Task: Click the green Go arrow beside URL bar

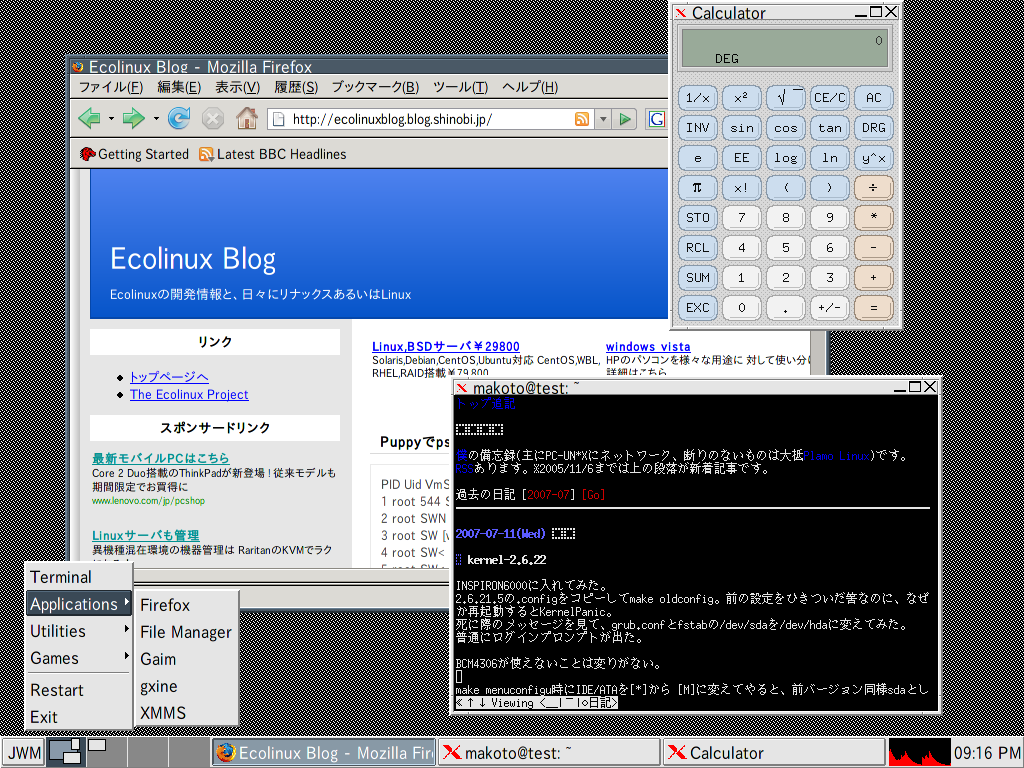Action: coord(625,119)
